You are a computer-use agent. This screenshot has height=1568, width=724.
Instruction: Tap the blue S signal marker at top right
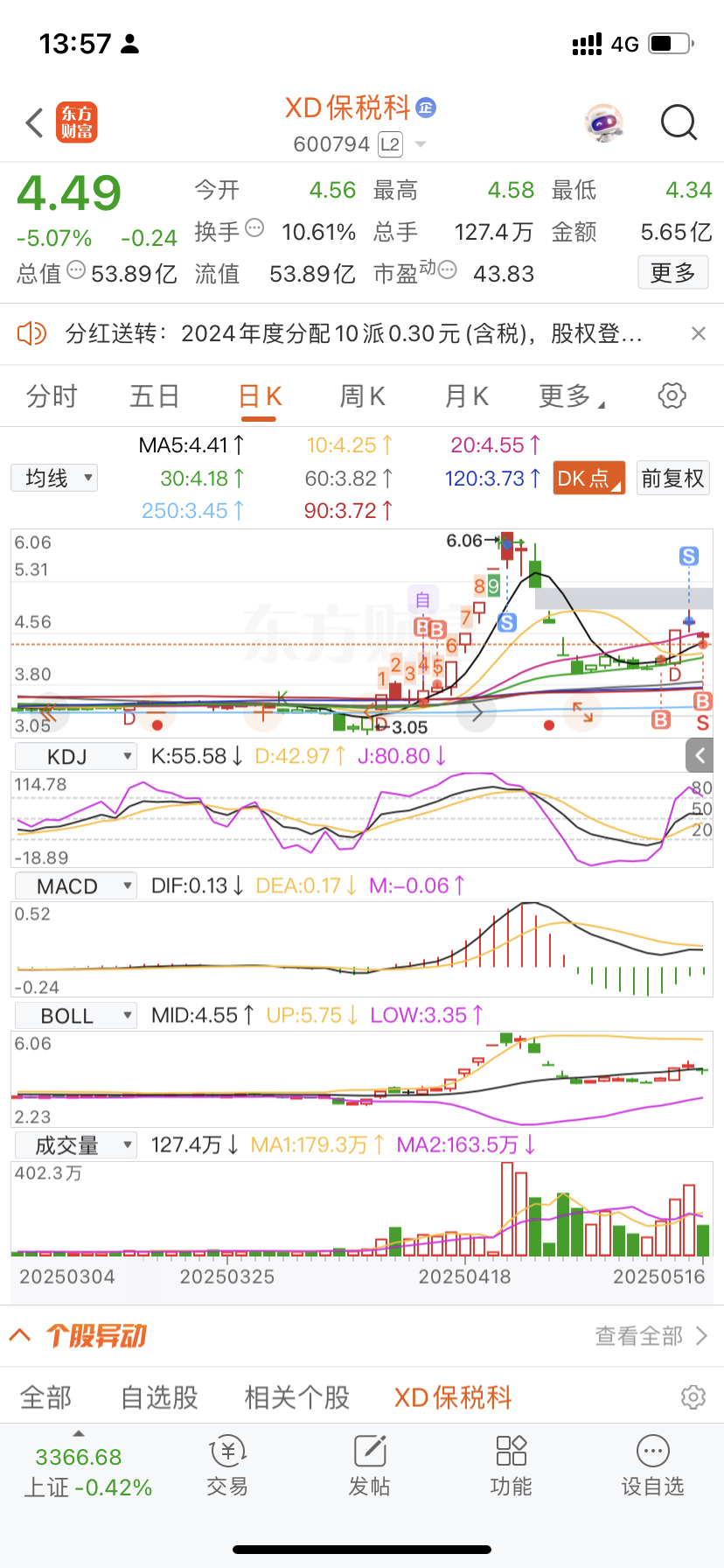[689, 556]
